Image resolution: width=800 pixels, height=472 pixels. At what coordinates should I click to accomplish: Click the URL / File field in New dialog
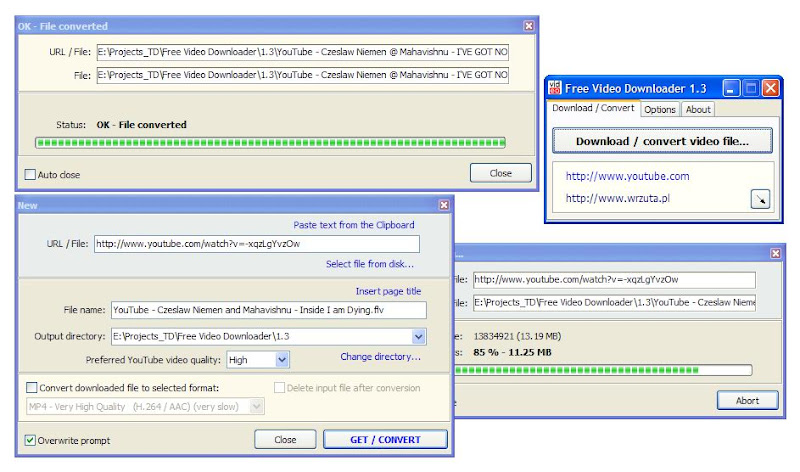257,244
